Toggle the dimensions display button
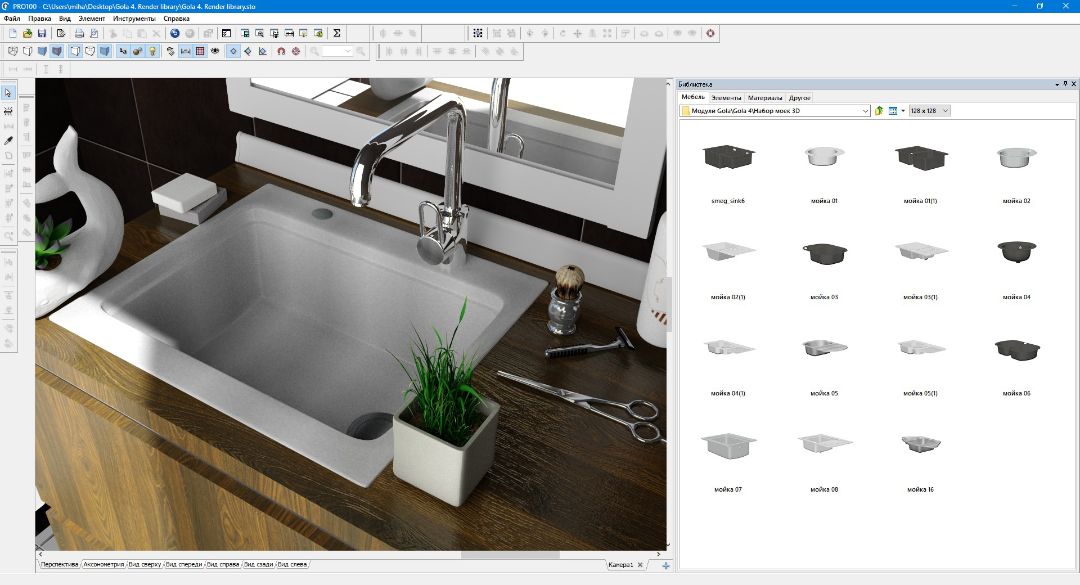 pos(185,50)
